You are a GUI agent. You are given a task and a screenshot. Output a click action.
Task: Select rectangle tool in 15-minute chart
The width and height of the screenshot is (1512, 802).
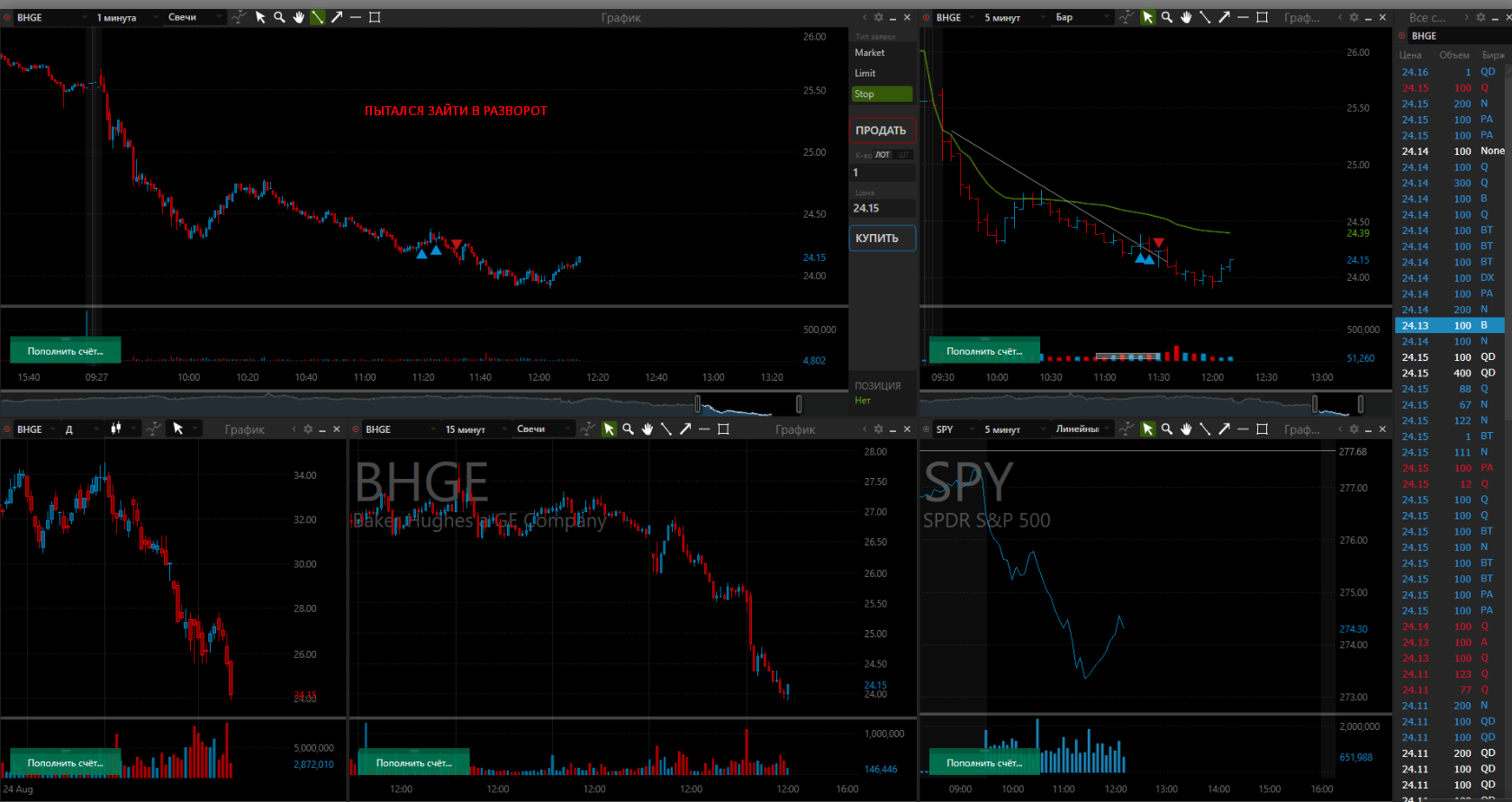point(723,429)
